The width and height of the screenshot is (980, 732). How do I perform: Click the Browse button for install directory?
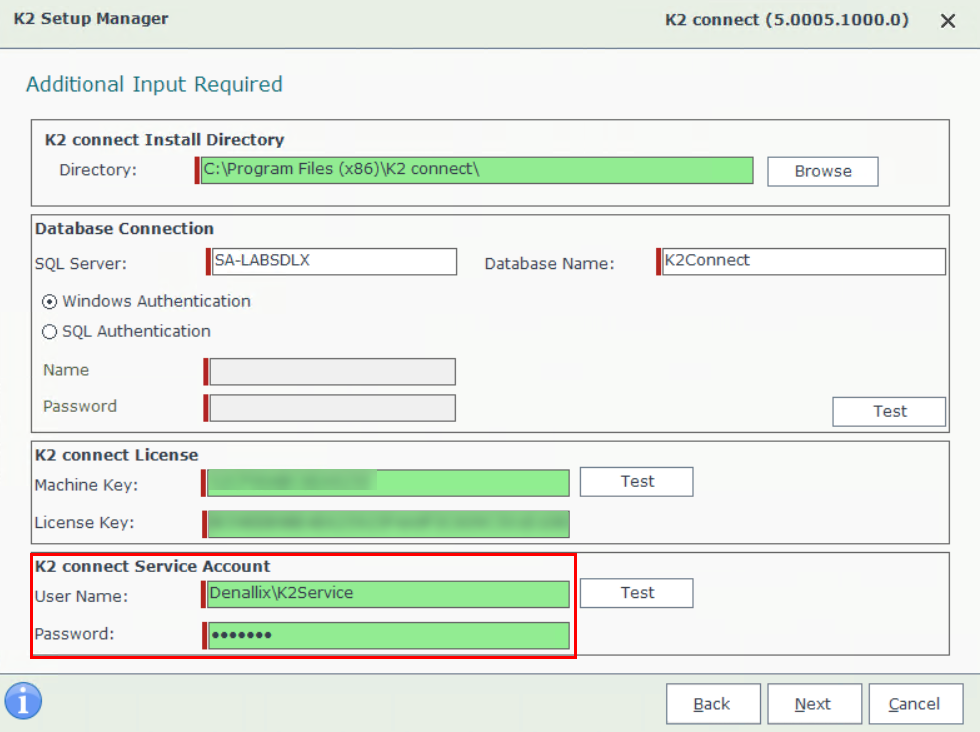pyautogui.click(x=822, y=171)
